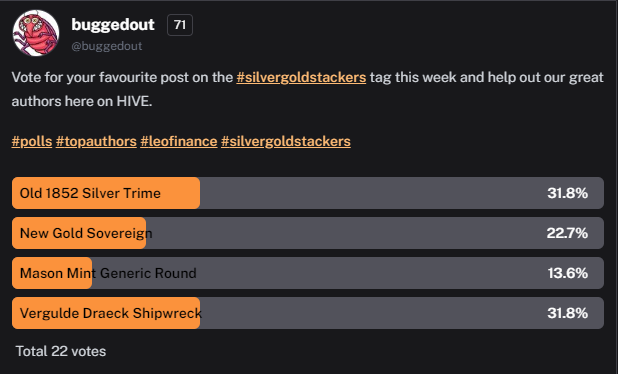Open the #leofinance hashtag
This screenshot has width=618, height=374.
(179, 141)
